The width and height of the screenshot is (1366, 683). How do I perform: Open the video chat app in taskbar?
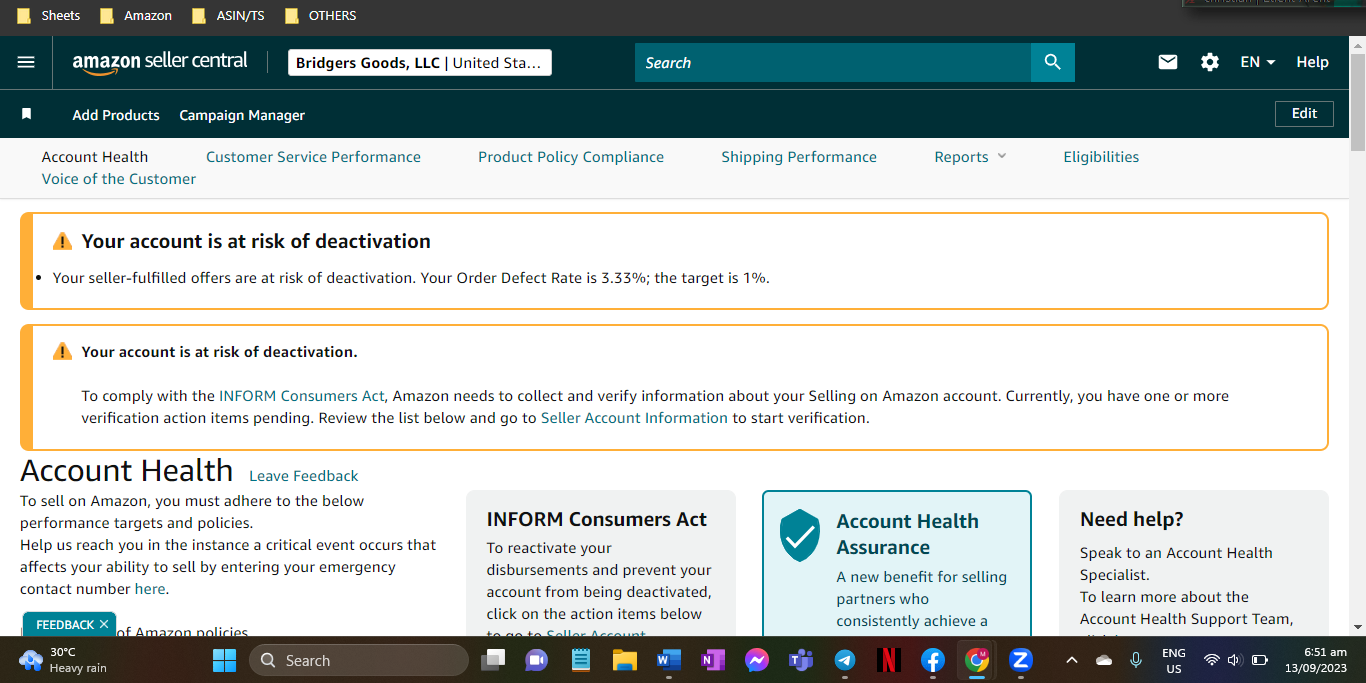[x=537, y=660]
